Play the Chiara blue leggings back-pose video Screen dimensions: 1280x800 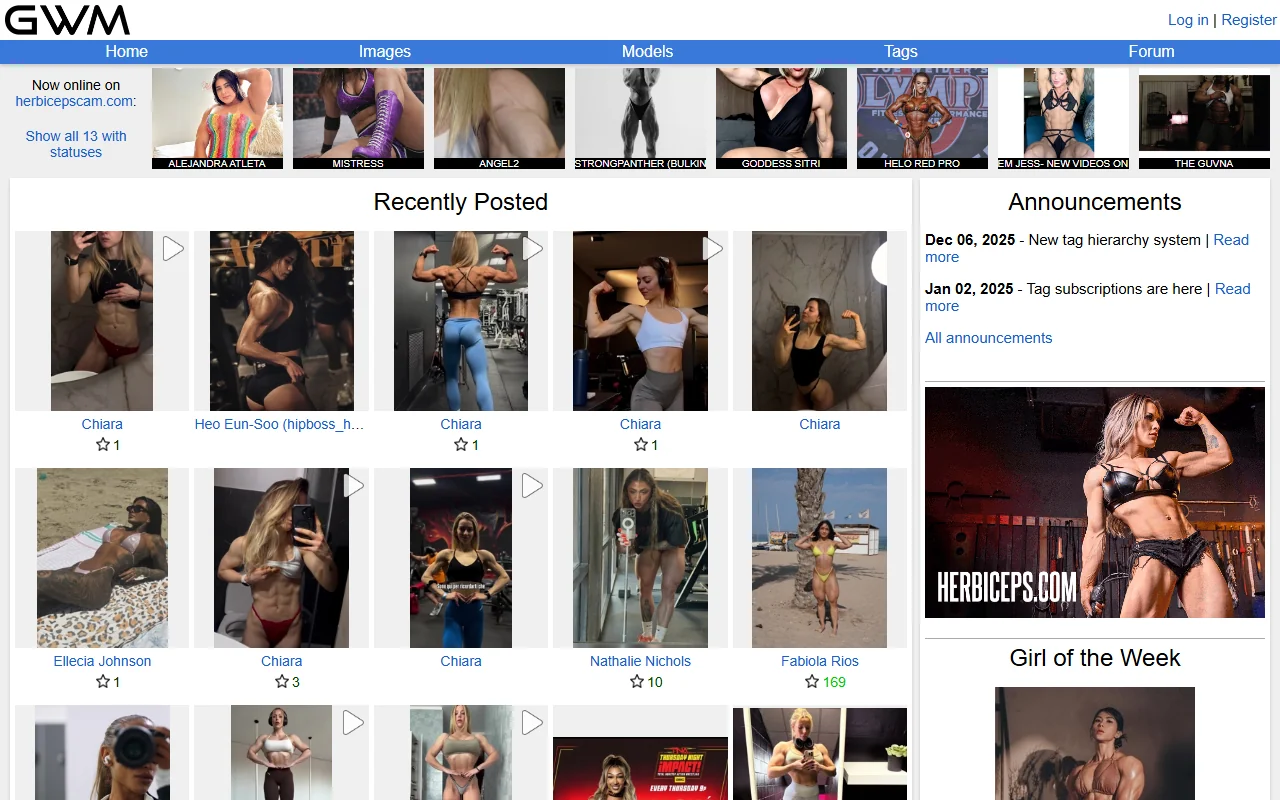pos(532,248)
